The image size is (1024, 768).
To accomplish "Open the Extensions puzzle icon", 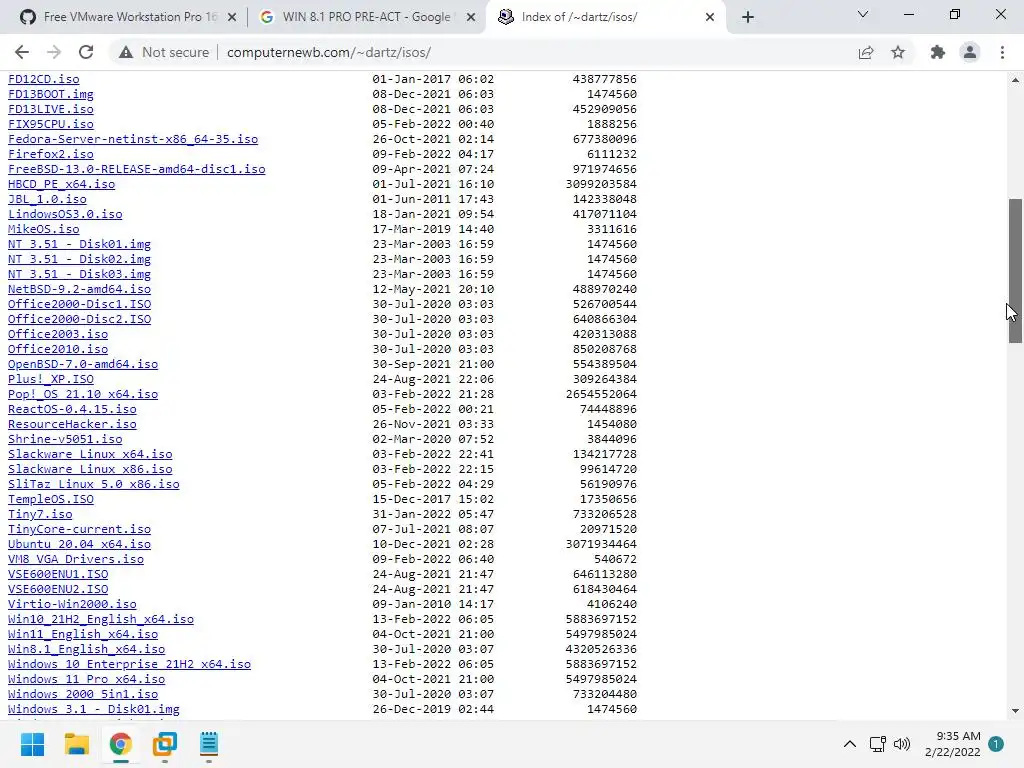I will tap(937, 52).
